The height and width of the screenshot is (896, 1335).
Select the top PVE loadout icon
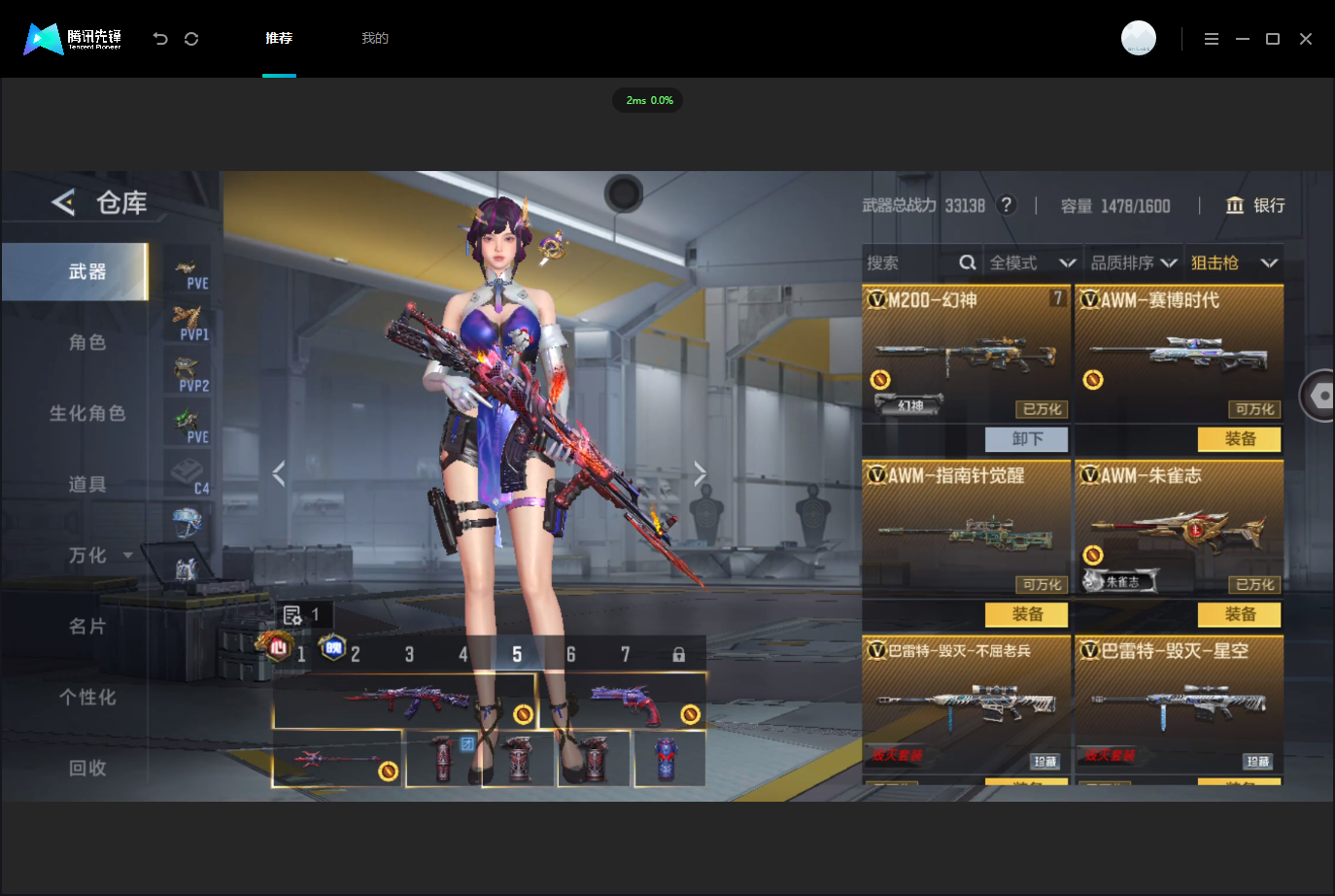[188, 270]
